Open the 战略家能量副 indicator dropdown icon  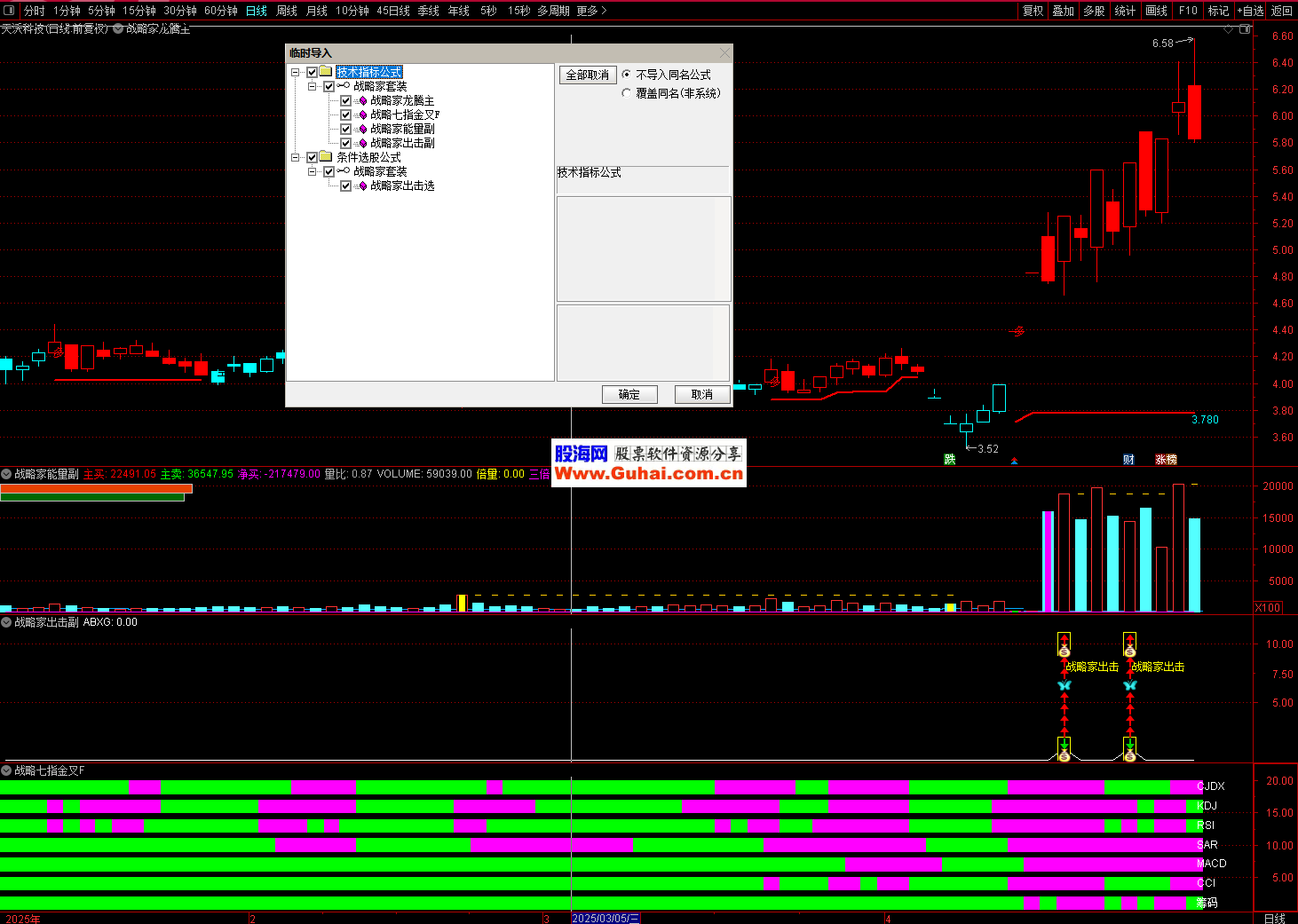(6, 474)
